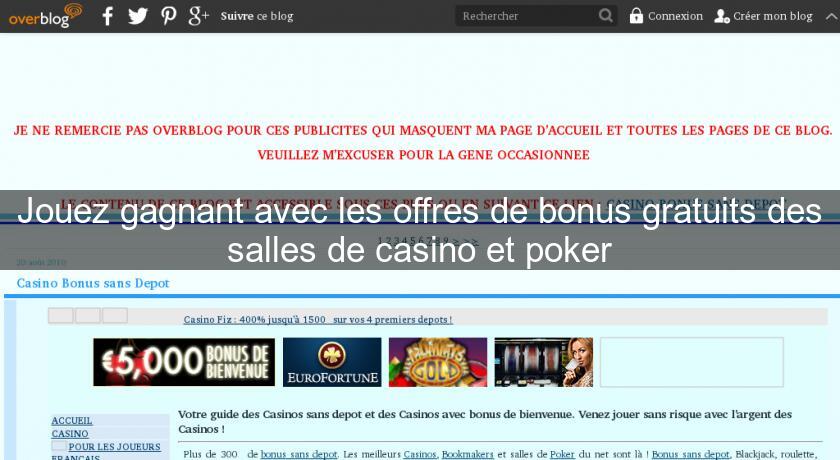Click the second small grey toolbar button

[88, 315]
